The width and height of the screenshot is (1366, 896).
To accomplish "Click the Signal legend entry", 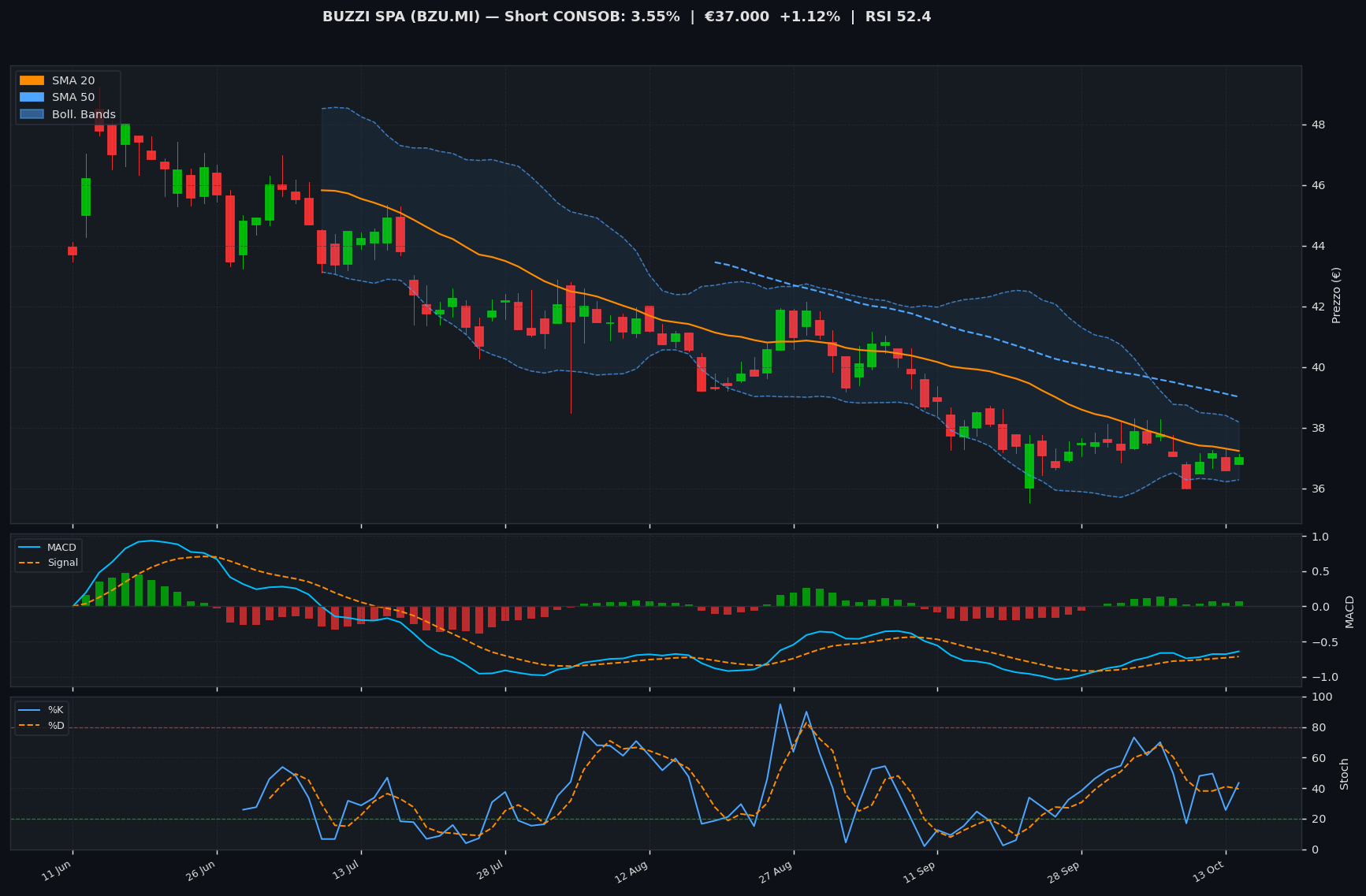I will coord(49,563).
